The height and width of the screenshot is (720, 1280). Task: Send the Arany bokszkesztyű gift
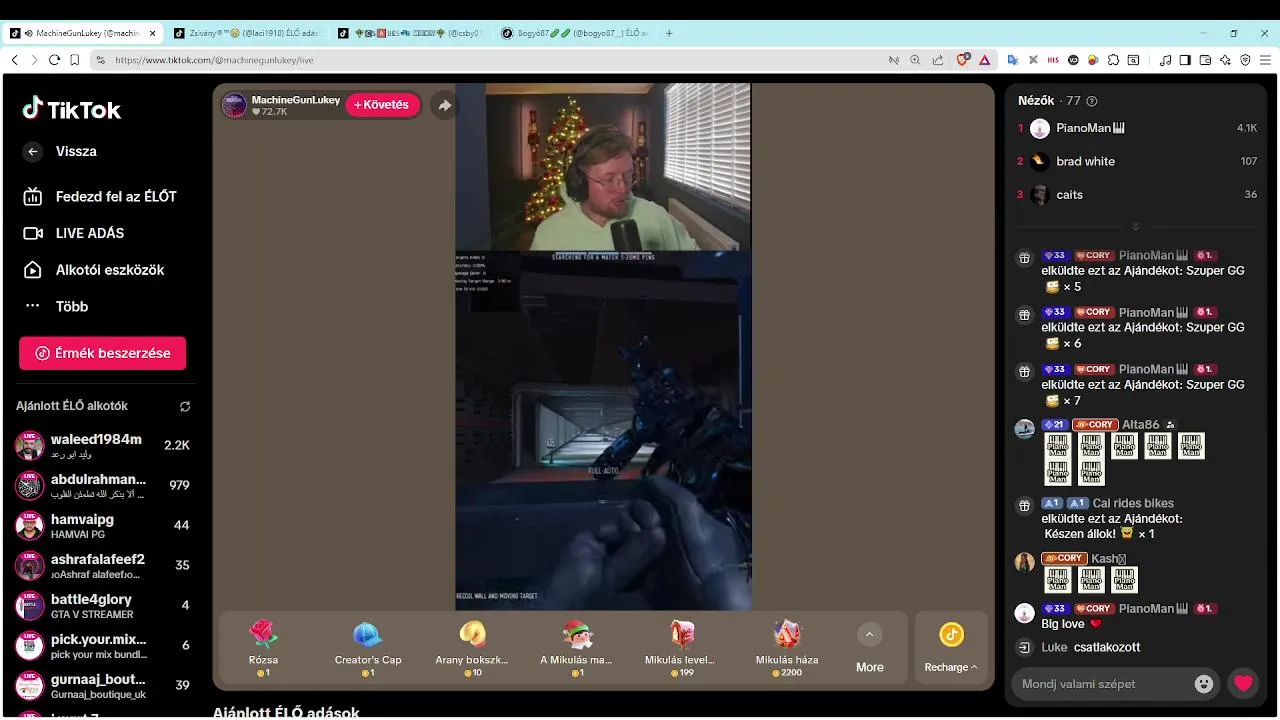(x=472, y=648)
